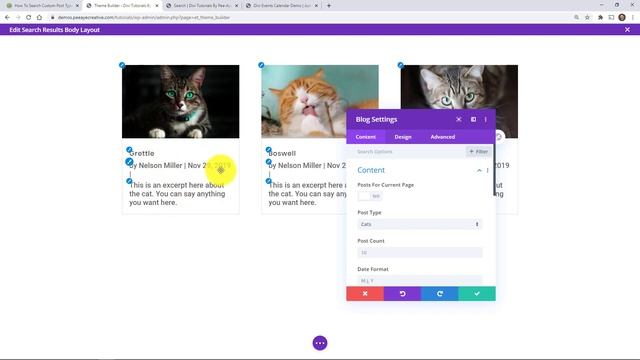
Task: Collapse the Content section
Action: pyautogui.click(x=479, y=171)
